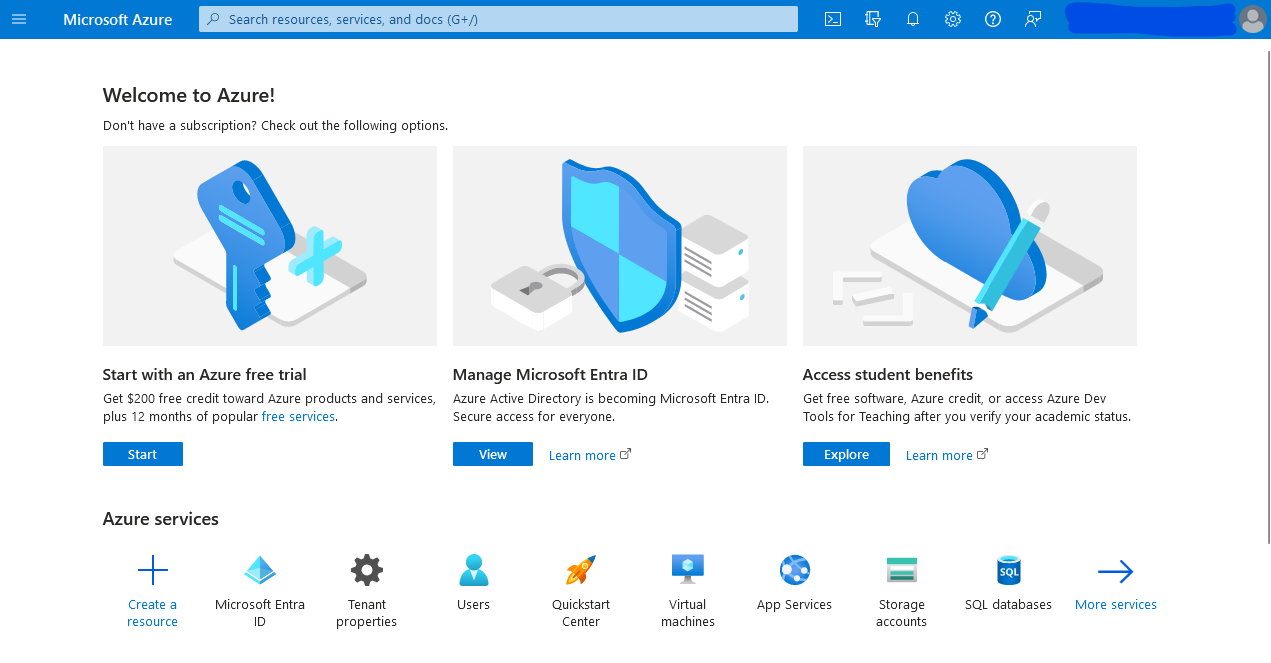Click the Access student benefits title
The image size is (1271, 663).
(888, 374)
